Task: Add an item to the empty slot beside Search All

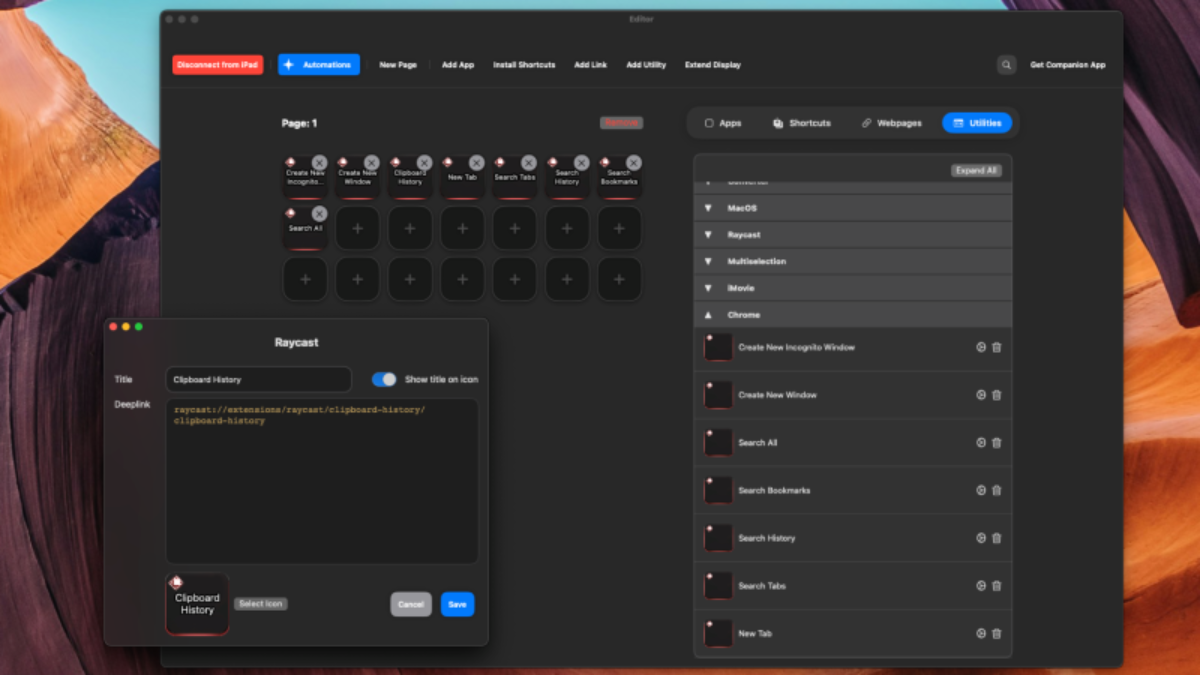Action: 357,229
